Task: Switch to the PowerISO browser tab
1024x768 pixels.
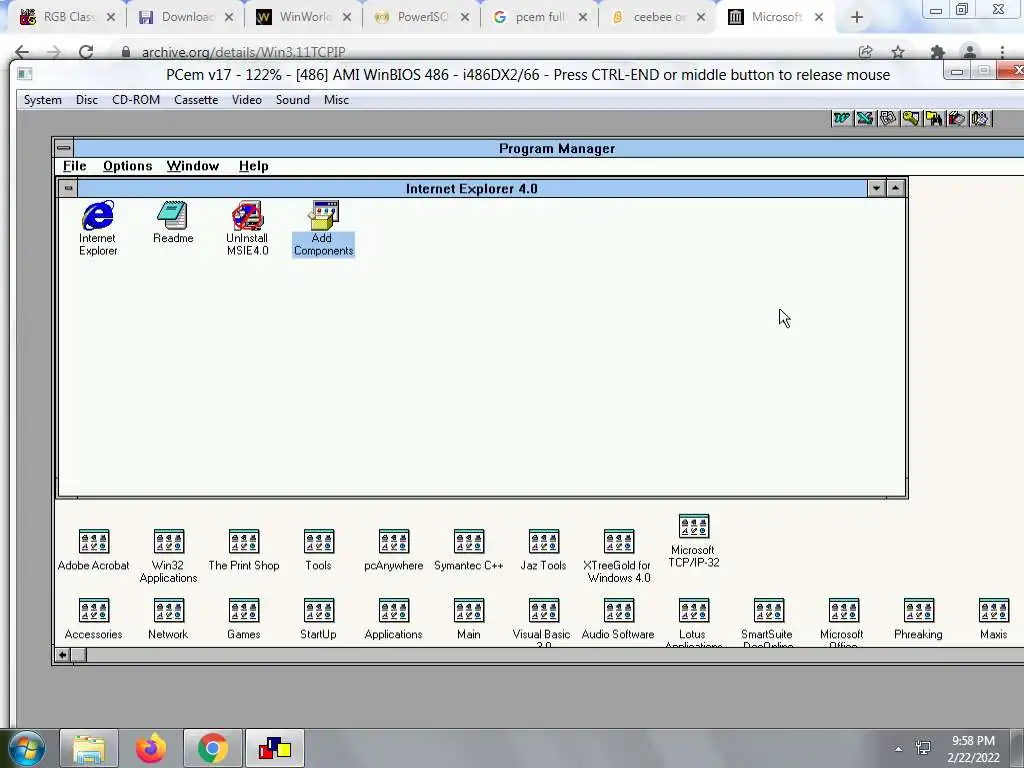Action: click(x=421, y=17)
